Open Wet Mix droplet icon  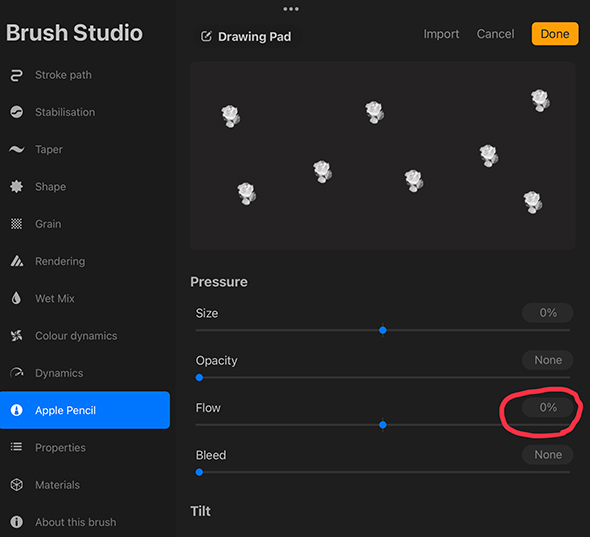pyautogui.click(x=16, y=298)
